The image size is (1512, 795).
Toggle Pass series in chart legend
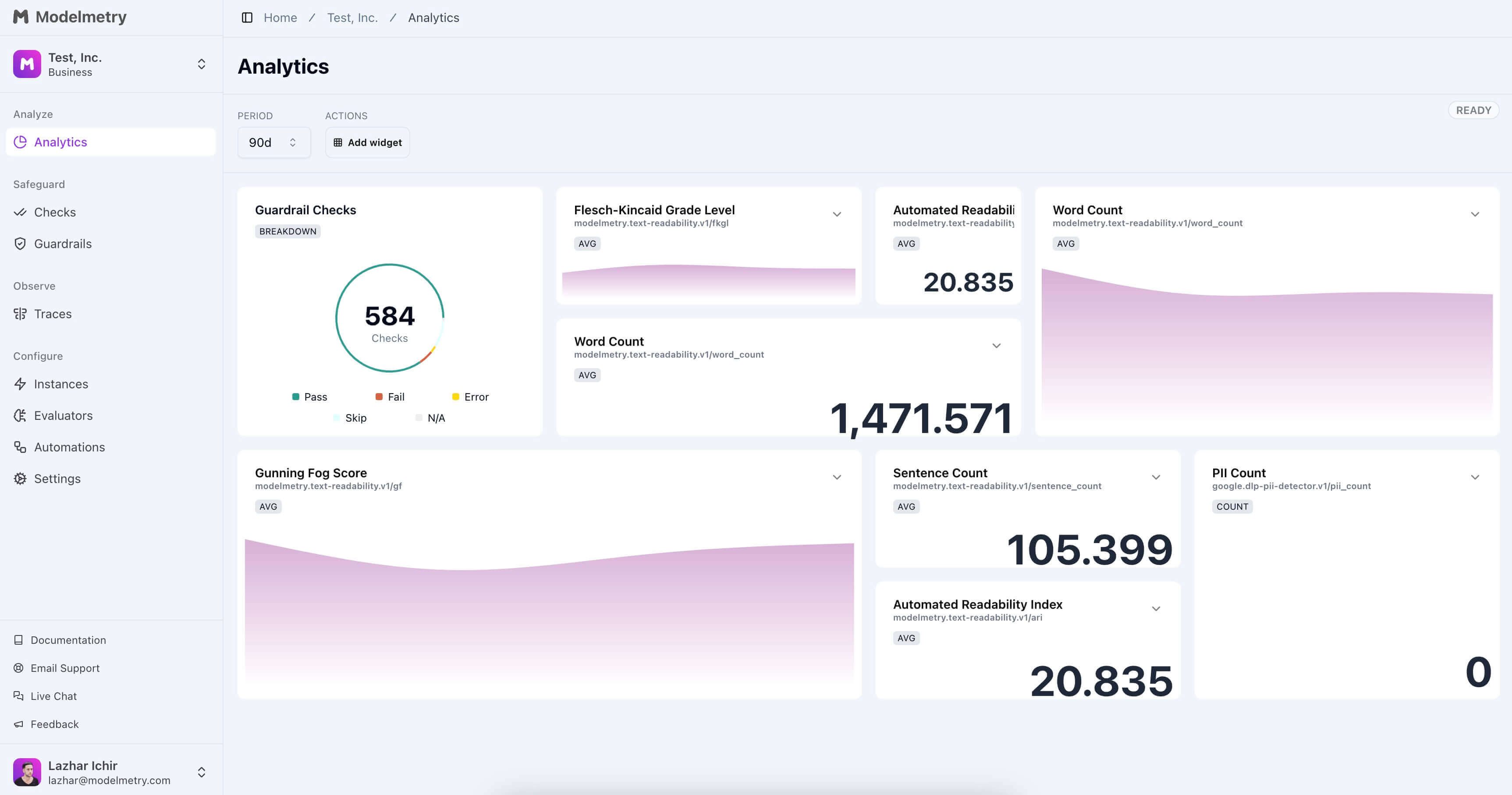point(310,397)
